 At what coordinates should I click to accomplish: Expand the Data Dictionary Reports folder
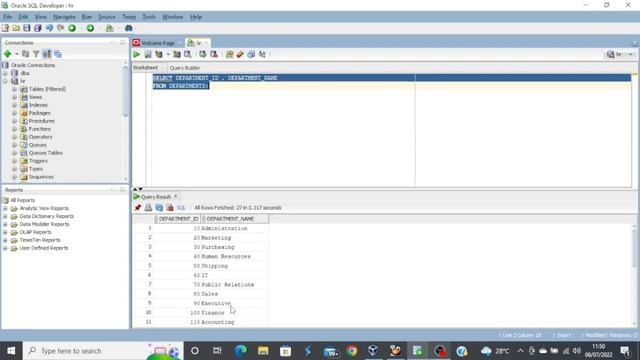click(5, 216)
